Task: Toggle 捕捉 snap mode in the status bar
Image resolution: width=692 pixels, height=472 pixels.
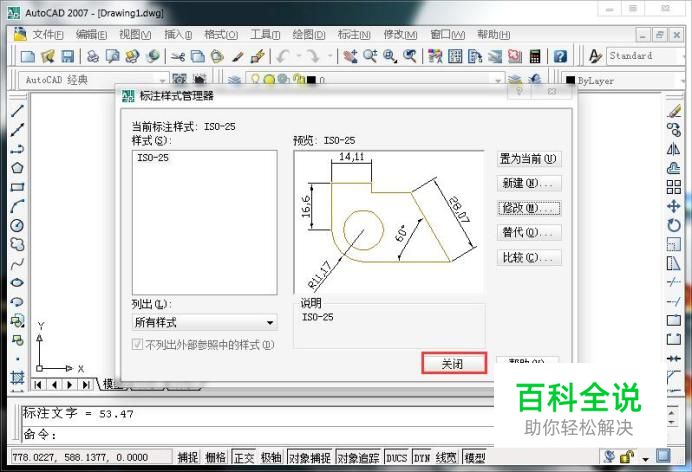Action: pyautogui.click(x=188, y=458)
